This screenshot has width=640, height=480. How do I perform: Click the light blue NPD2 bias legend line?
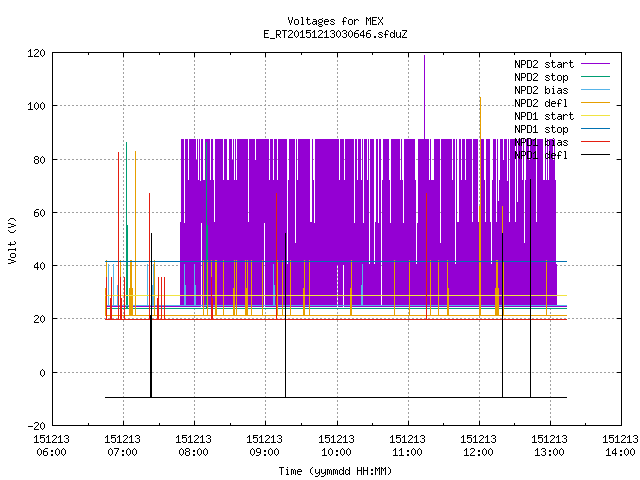click(596, 89)
